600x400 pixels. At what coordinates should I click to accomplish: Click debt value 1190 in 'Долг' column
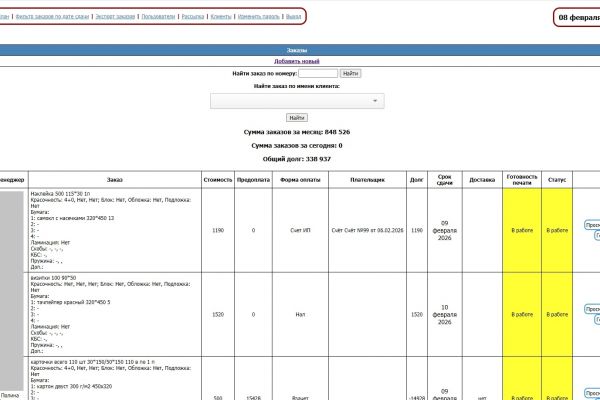tap(417, 230)
